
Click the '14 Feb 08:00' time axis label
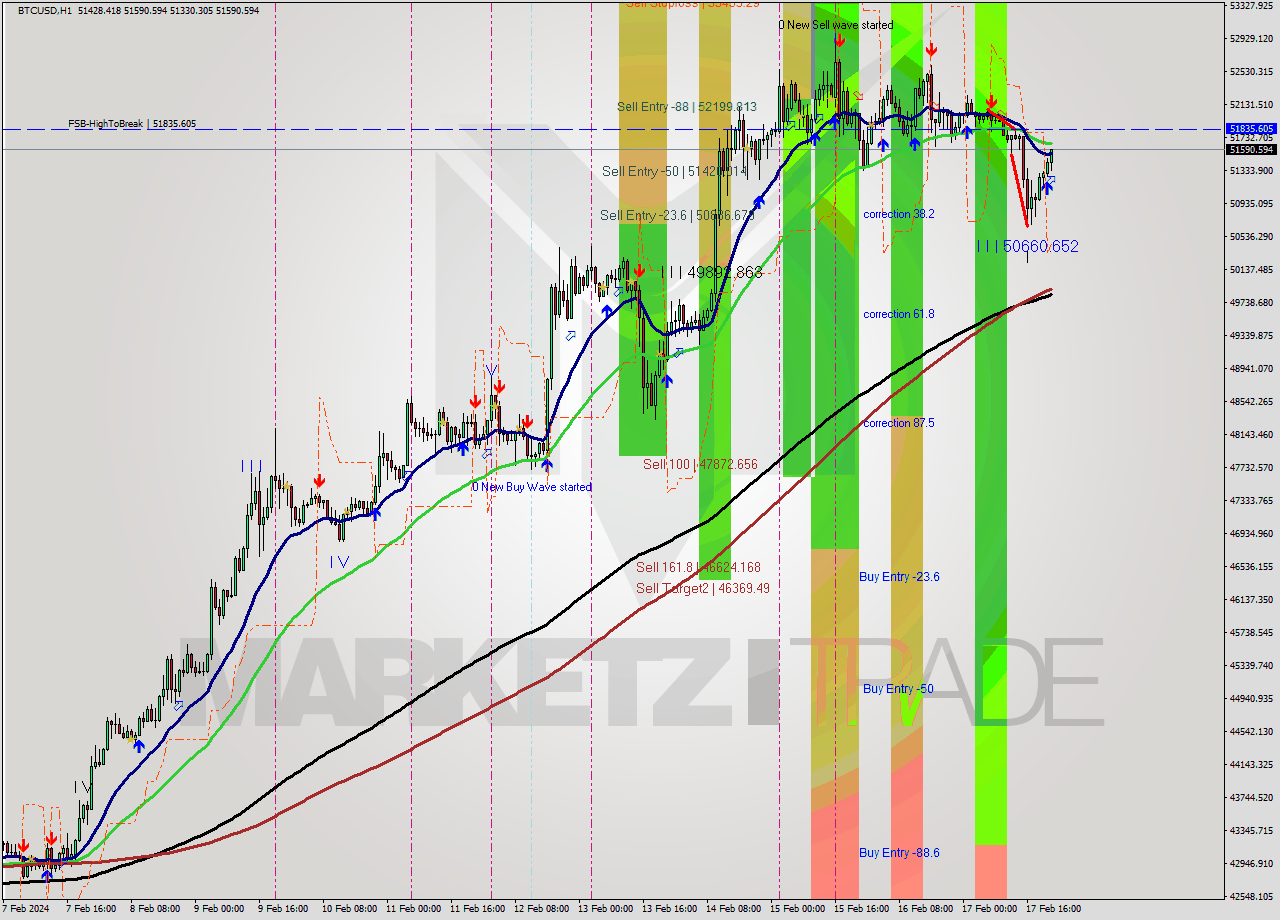[733, 910]
